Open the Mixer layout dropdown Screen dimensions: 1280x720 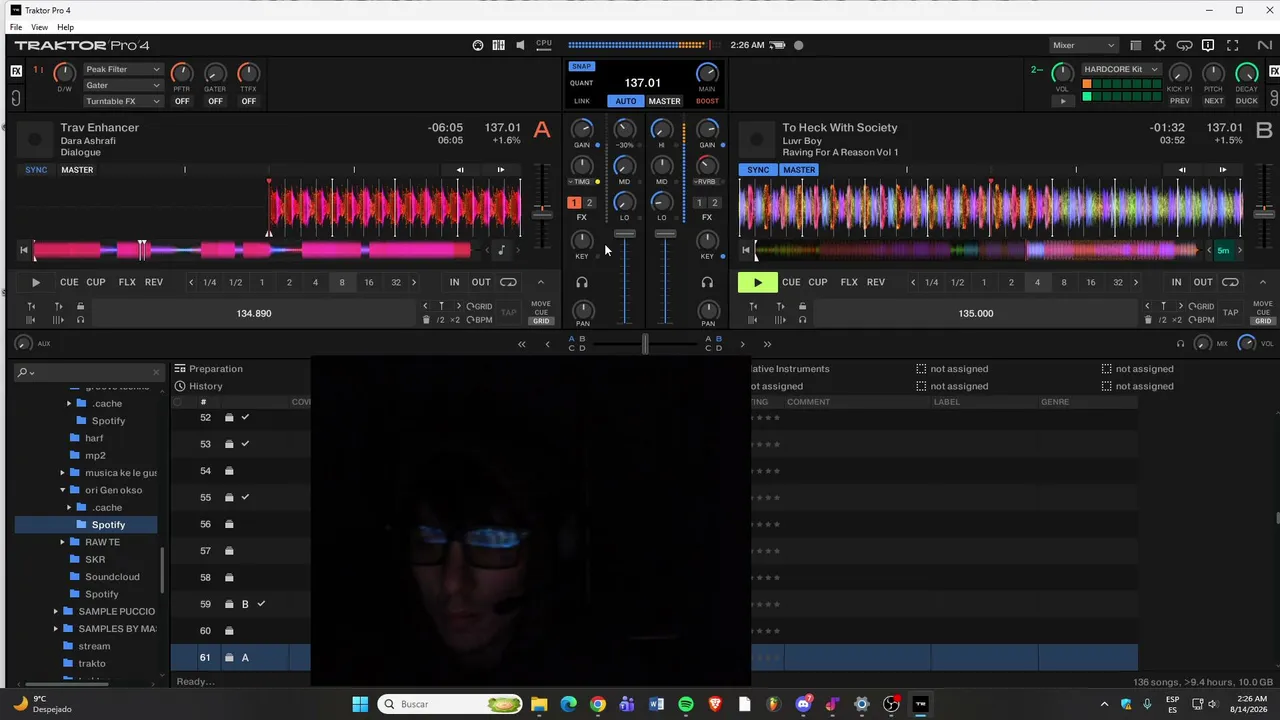tap(1083, 45)
